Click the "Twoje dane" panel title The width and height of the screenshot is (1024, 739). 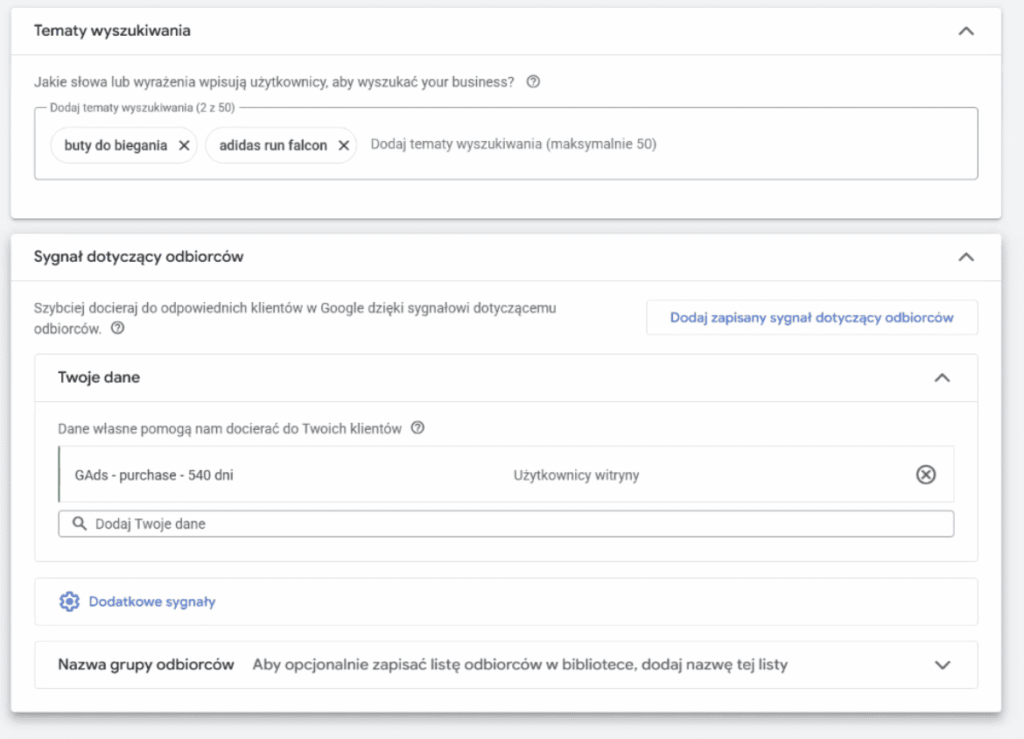(x=99, y=378)
